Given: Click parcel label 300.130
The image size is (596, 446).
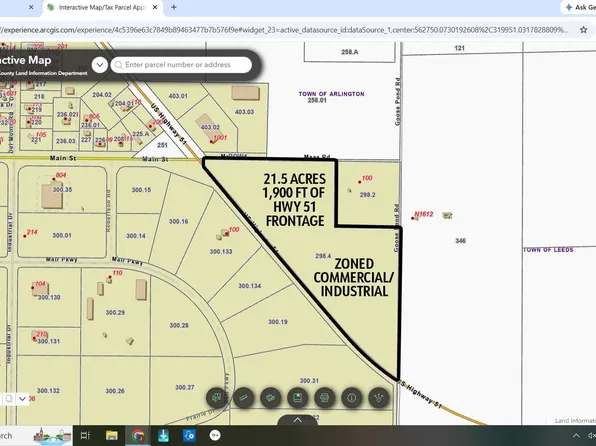Looking at the screenshot, I should [49, 297].
